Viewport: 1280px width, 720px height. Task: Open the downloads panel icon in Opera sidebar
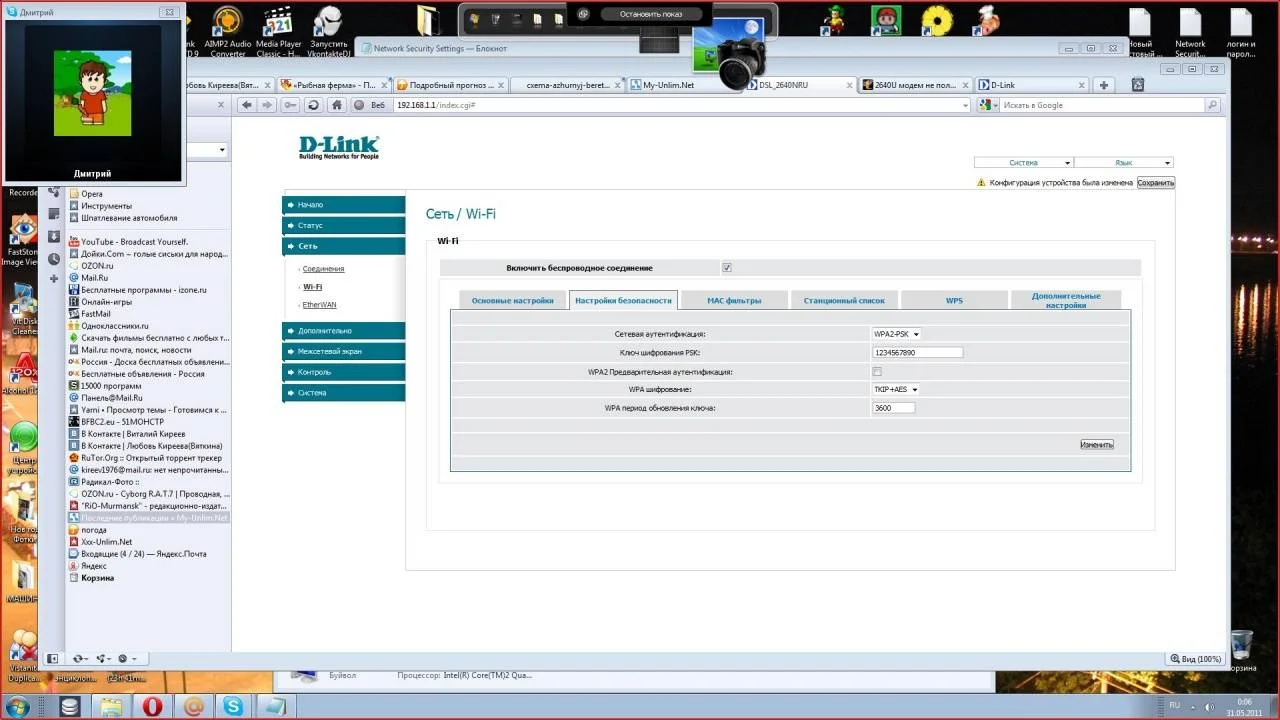(54, 236)
